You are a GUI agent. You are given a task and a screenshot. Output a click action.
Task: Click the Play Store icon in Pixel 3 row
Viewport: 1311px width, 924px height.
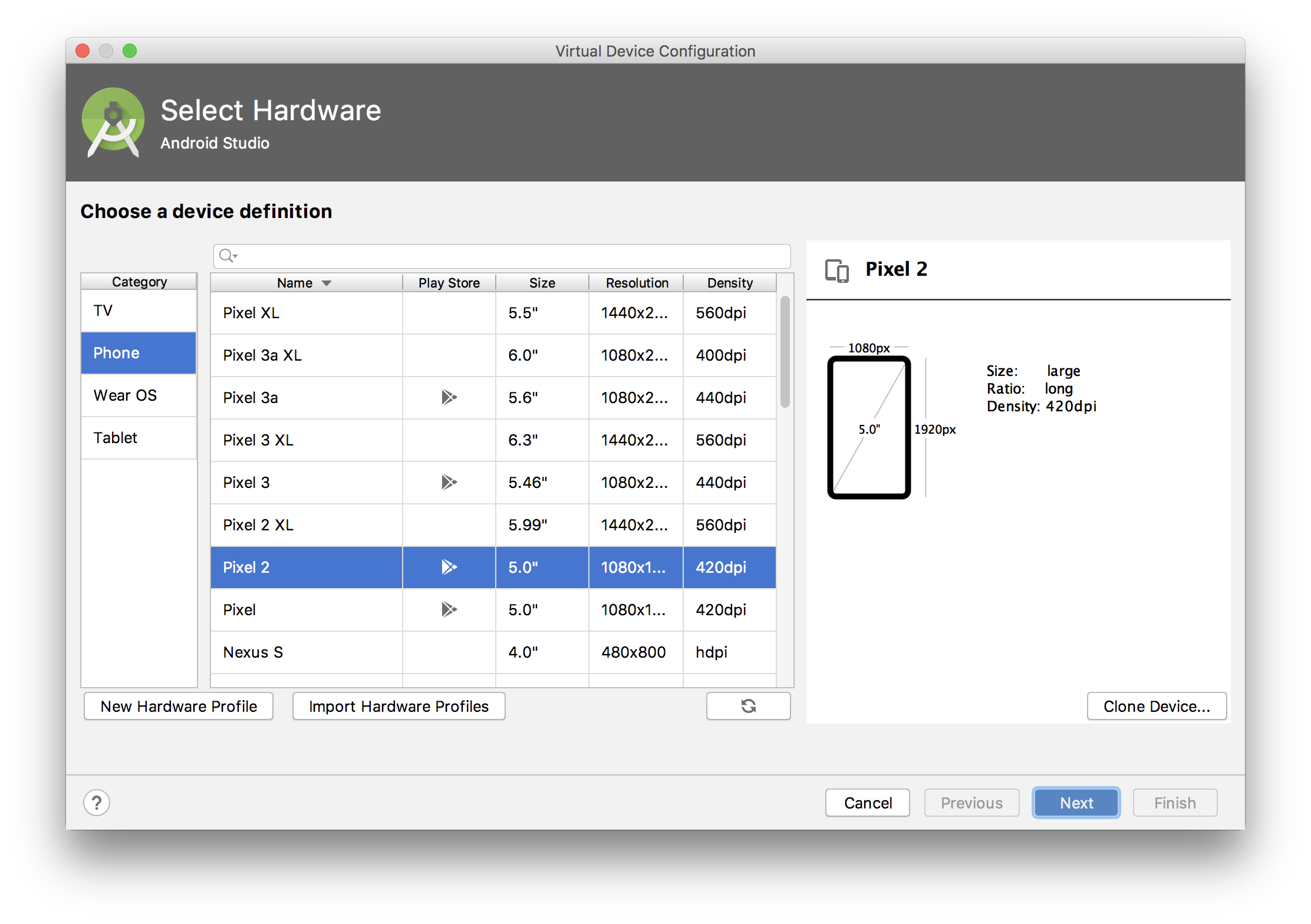tap(449, 483)
